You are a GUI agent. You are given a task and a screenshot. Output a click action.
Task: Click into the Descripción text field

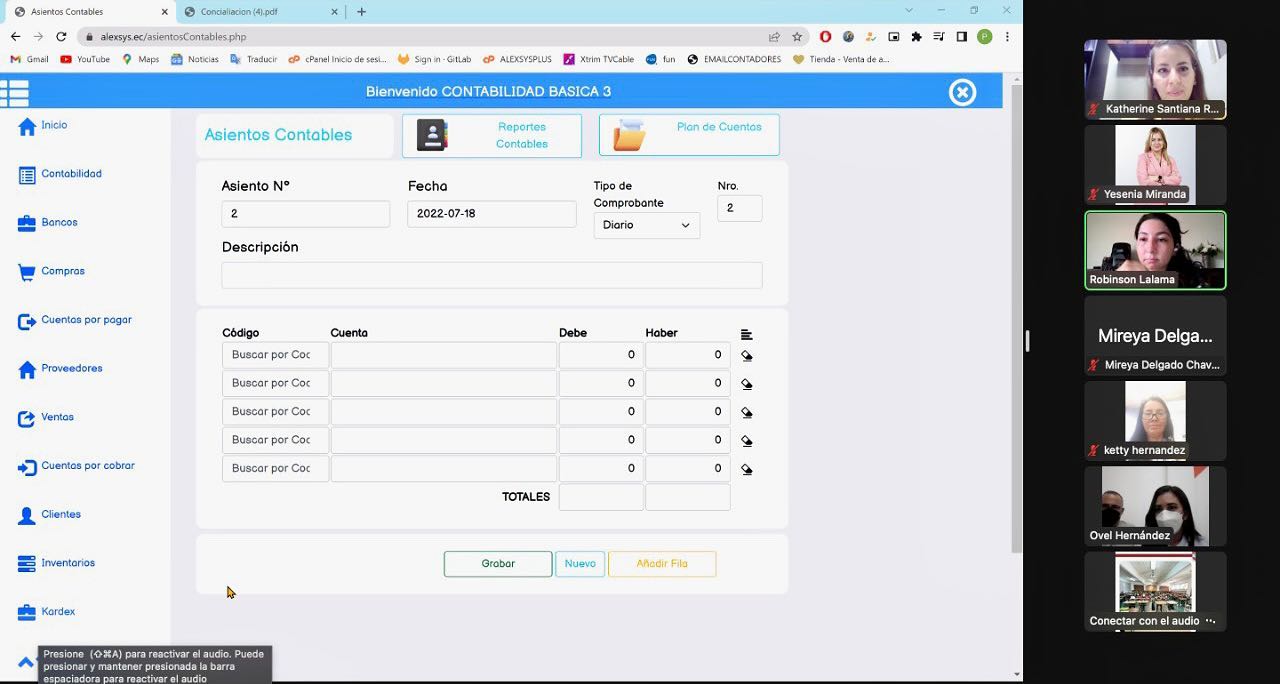point(491,276)
